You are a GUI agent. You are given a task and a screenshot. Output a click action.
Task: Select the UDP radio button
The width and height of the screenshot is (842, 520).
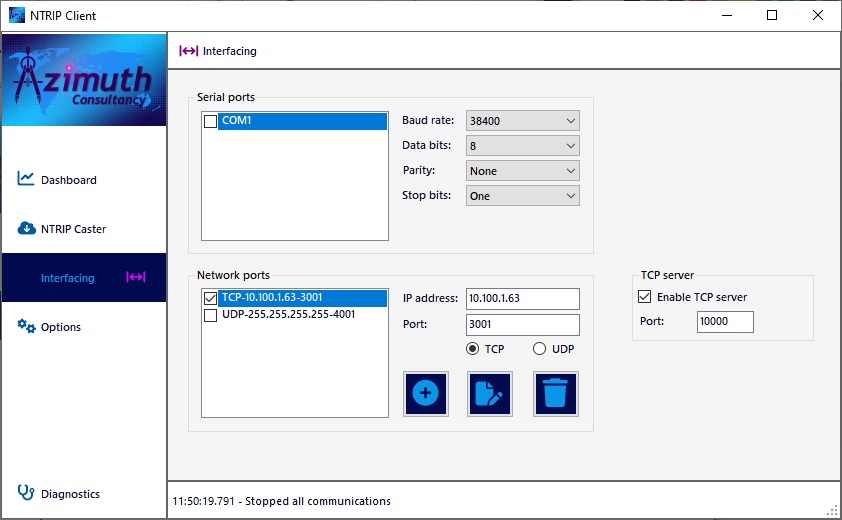(x=539, y=349)
